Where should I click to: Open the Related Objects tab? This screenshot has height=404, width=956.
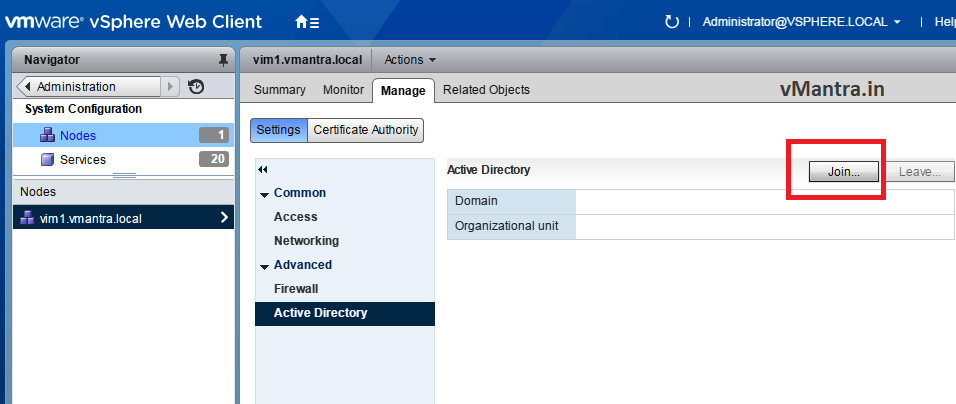487,90
